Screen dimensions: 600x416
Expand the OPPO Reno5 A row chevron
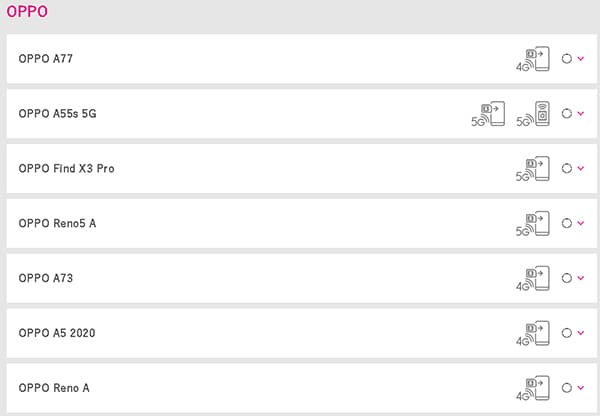(580, 223)
